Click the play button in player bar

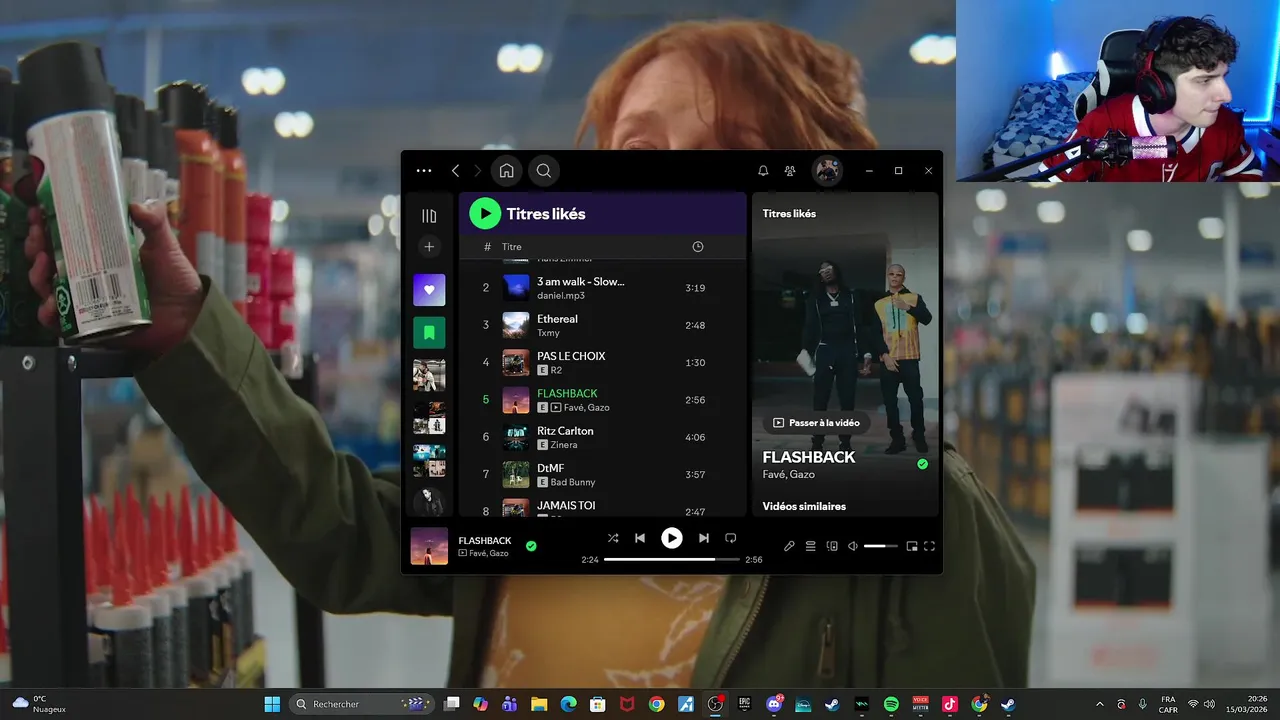(672, 538)
